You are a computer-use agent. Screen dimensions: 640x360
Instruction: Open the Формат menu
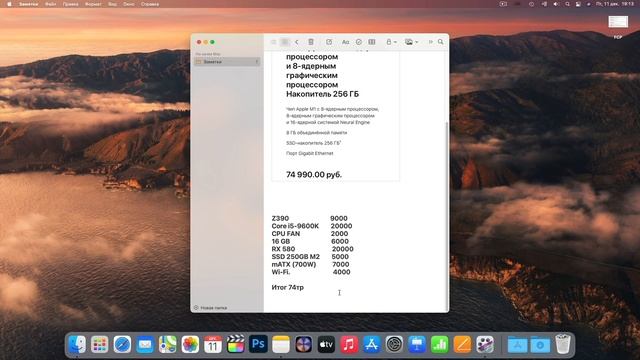tap(93, 4)
